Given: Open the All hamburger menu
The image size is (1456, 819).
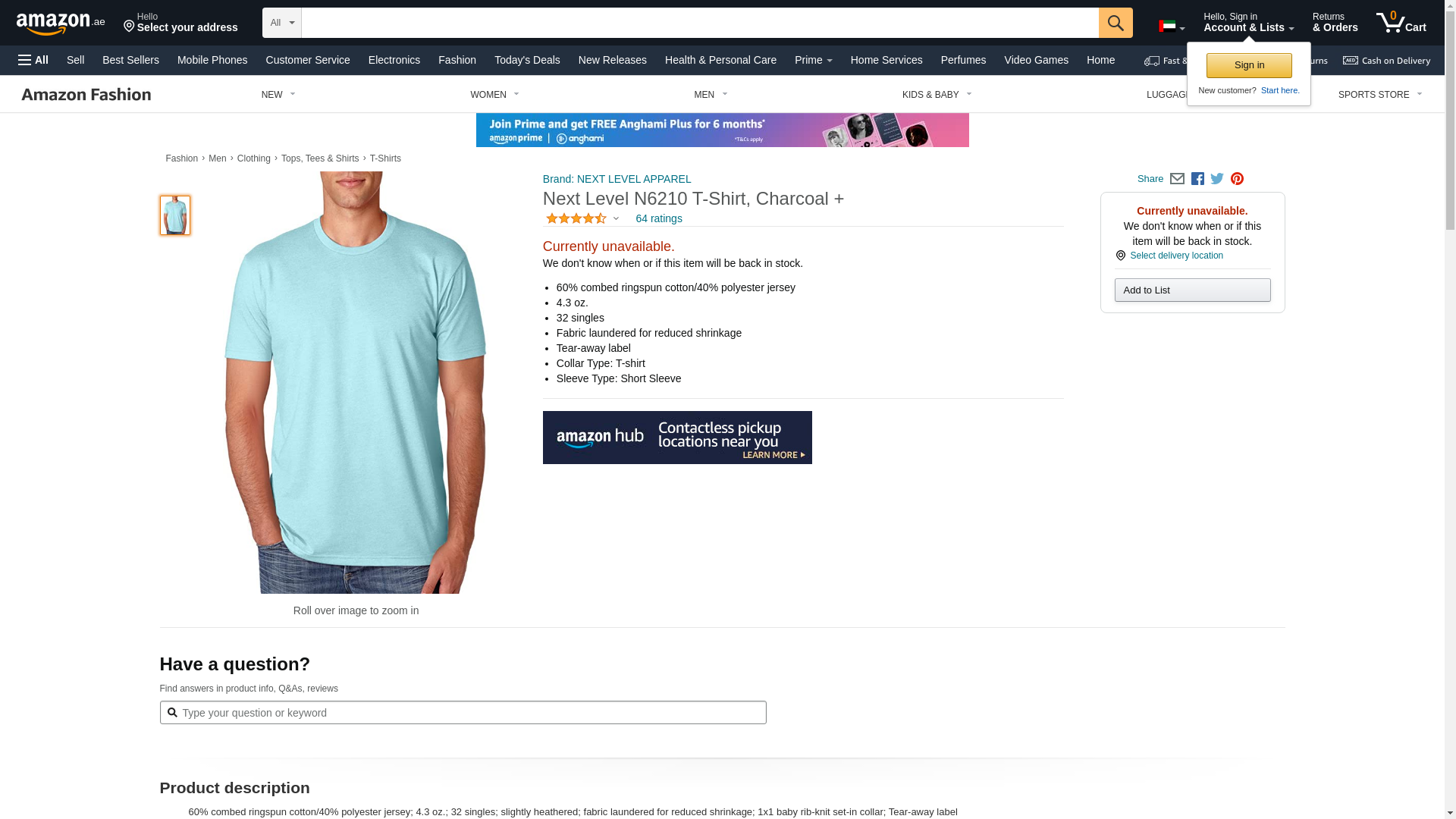Looking at the screenshot, I should click(33, 60).
